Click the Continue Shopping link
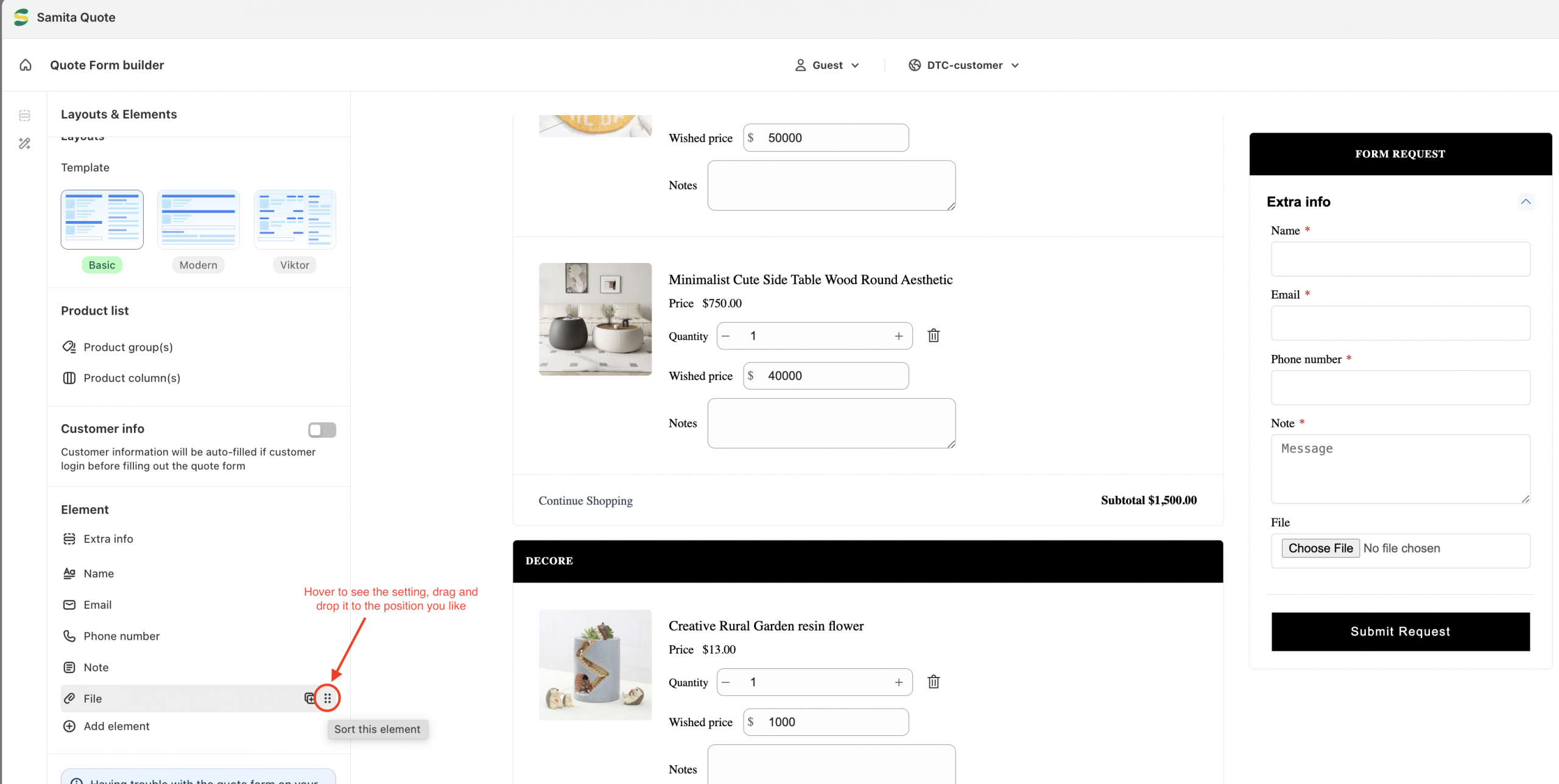 point(585,500)
